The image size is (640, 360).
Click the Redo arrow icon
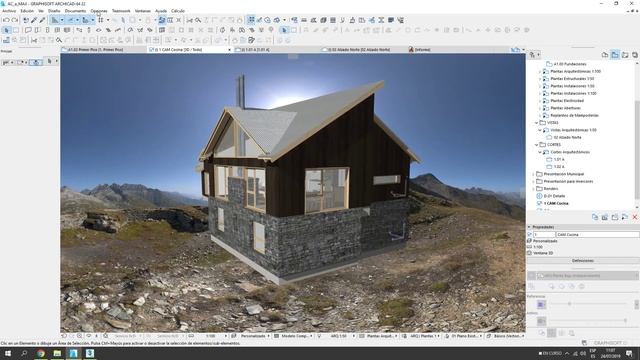[x=15, y=20]
